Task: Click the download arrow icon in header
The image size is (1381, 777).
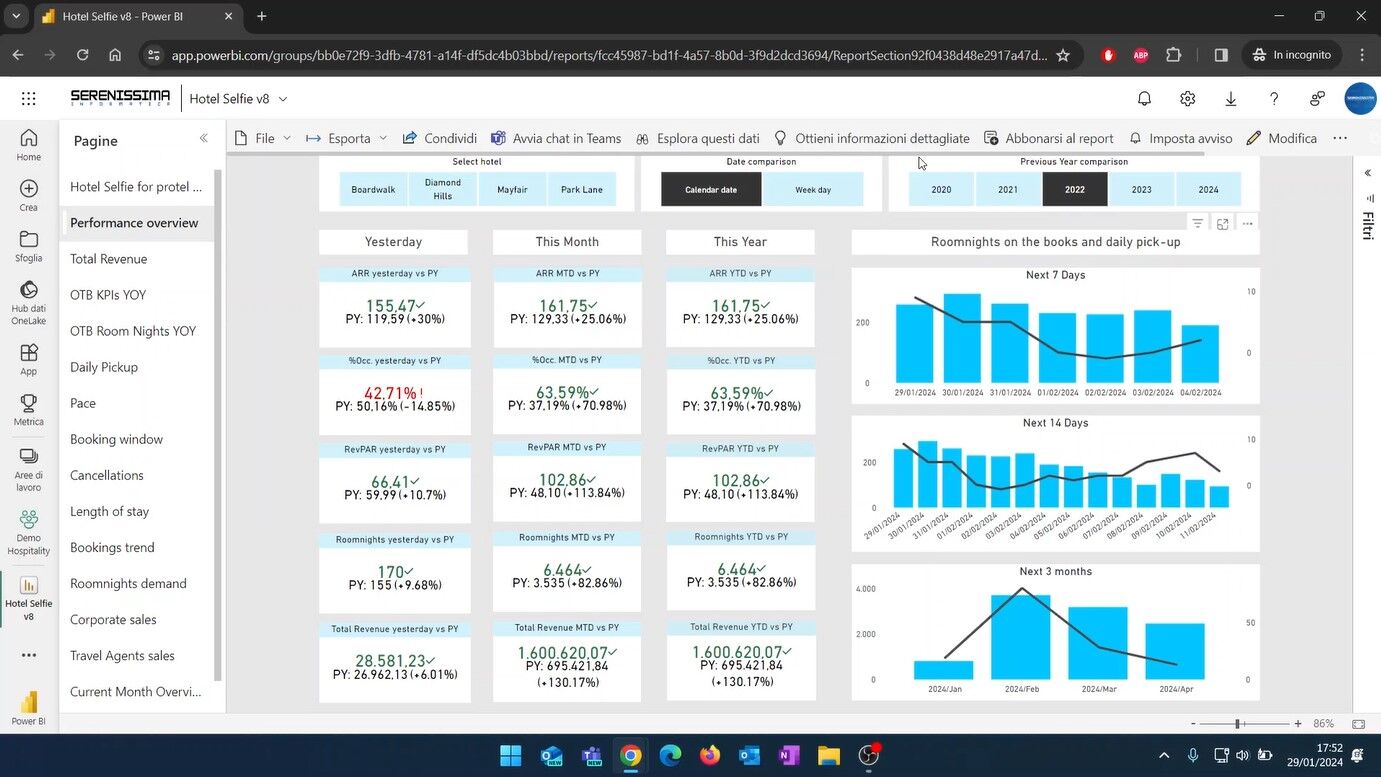Action: (x=1230, y=98)
